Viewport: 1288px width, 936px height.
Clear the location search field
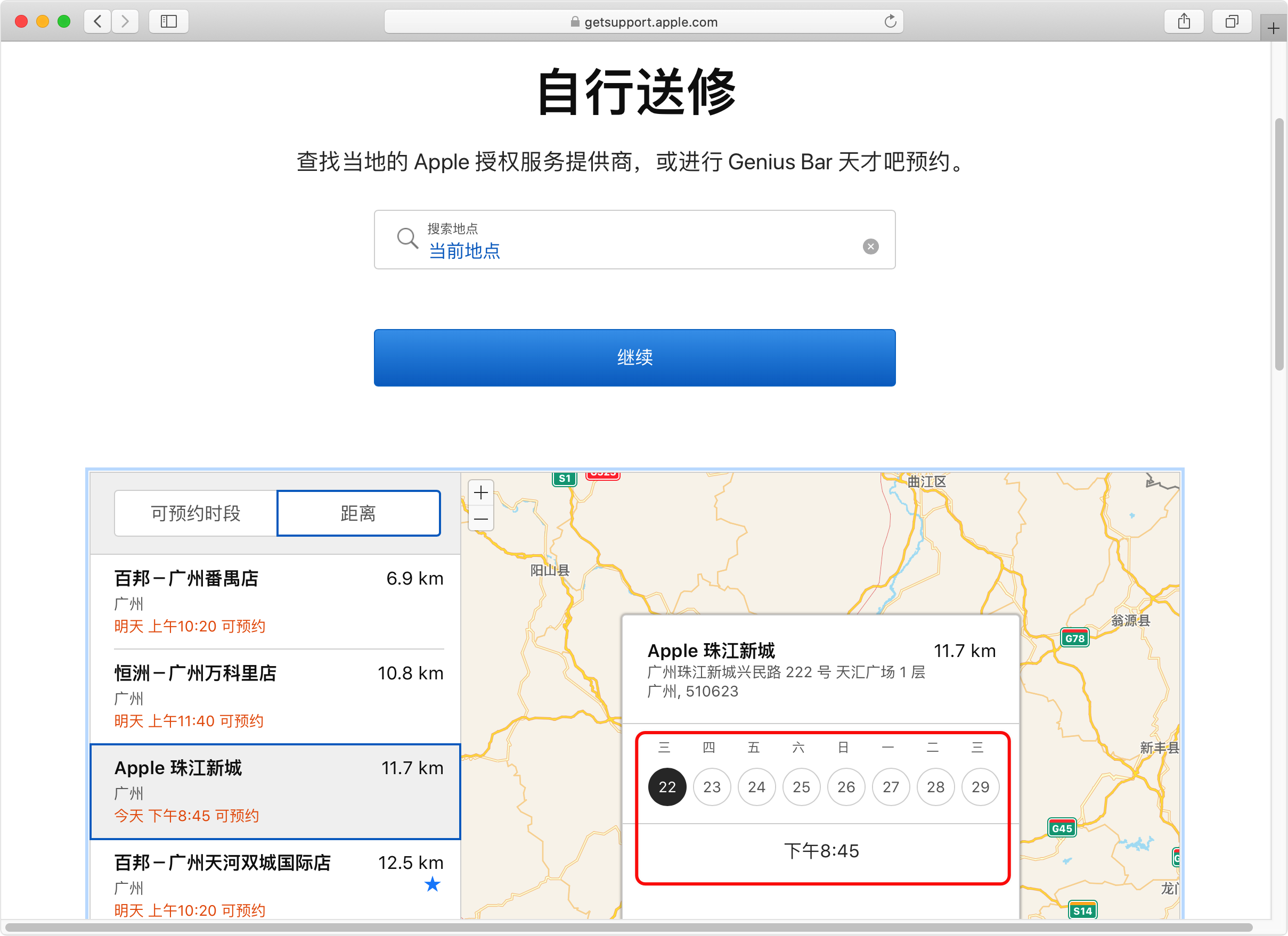click(x=870, y=247)
